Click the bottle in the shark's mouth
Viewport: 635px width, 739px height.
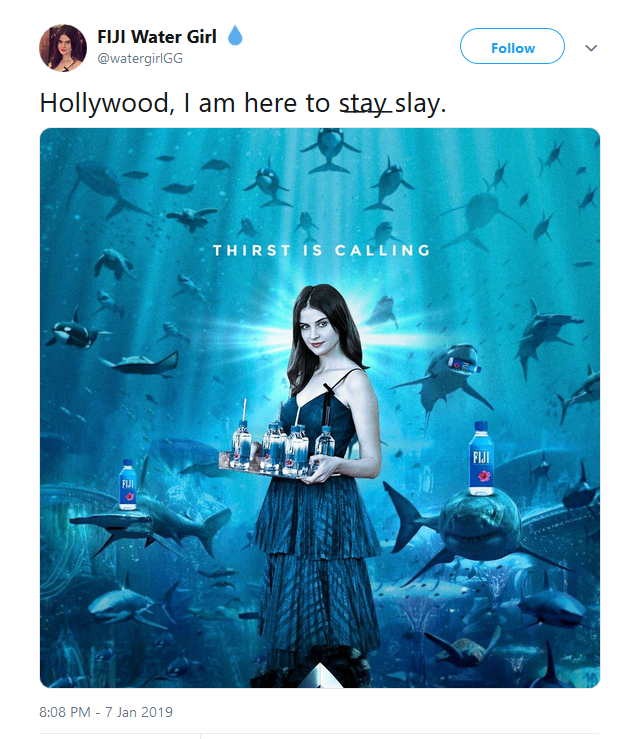pyautogui.click(x=464, y=364)
